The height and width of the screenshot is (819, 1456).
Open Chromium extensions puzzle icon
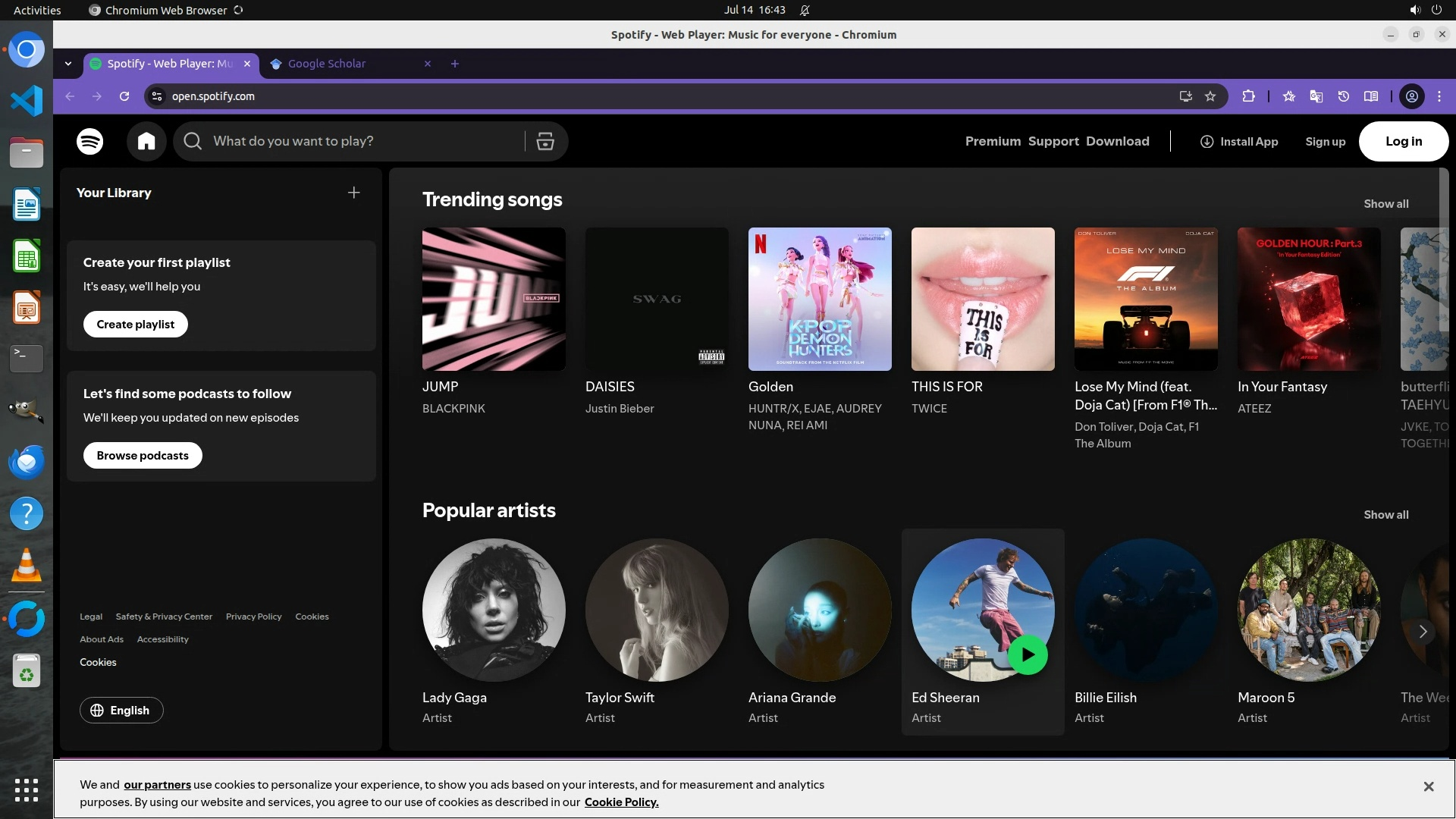click(1248, 96)
